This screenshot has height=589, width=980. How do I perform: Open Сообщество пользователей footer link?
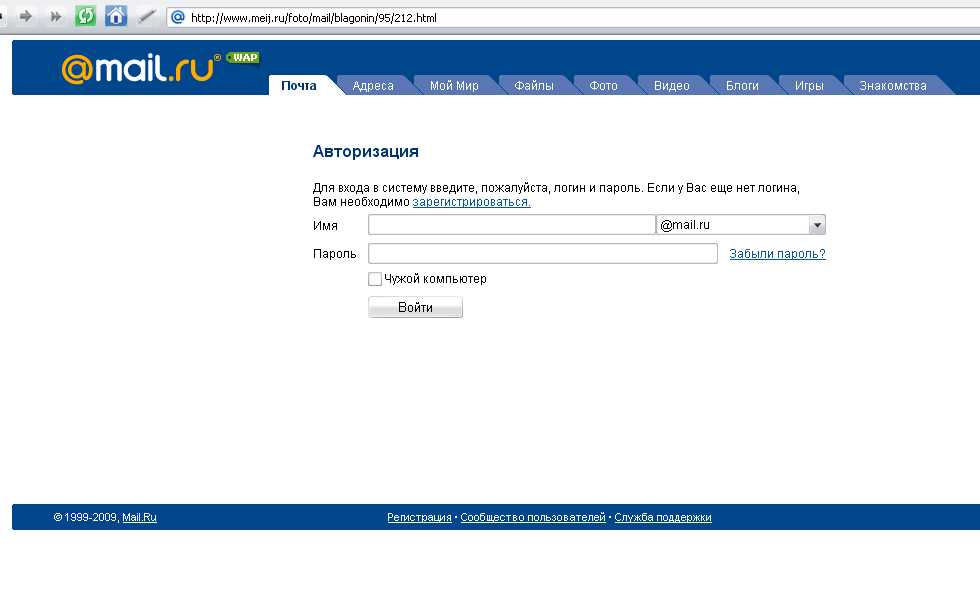pyautogui.click(x=533, y=517)
